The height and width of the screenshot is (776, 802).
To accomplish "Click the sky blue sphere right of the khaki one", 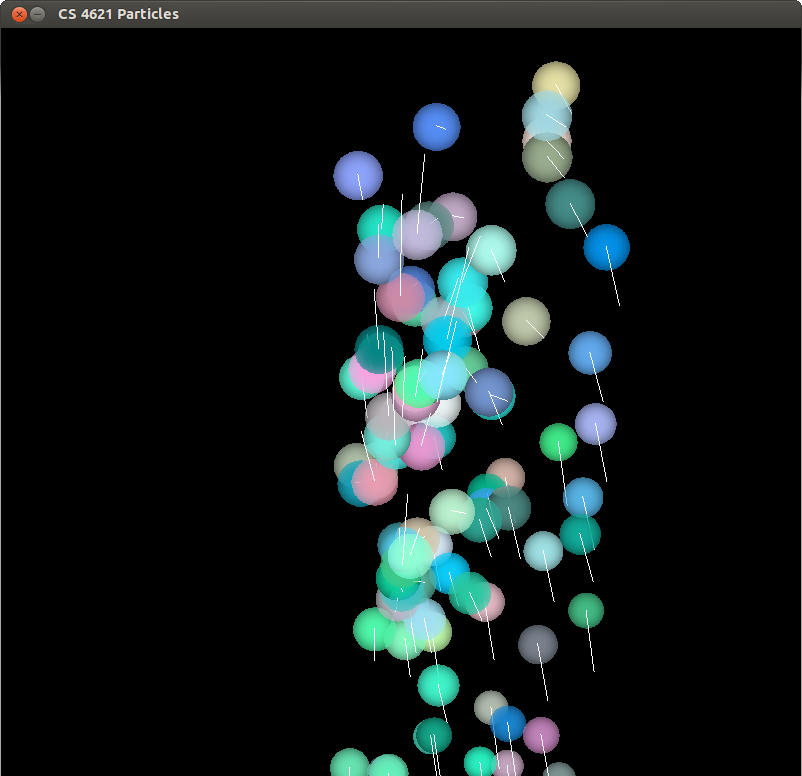I will (590, 353).
